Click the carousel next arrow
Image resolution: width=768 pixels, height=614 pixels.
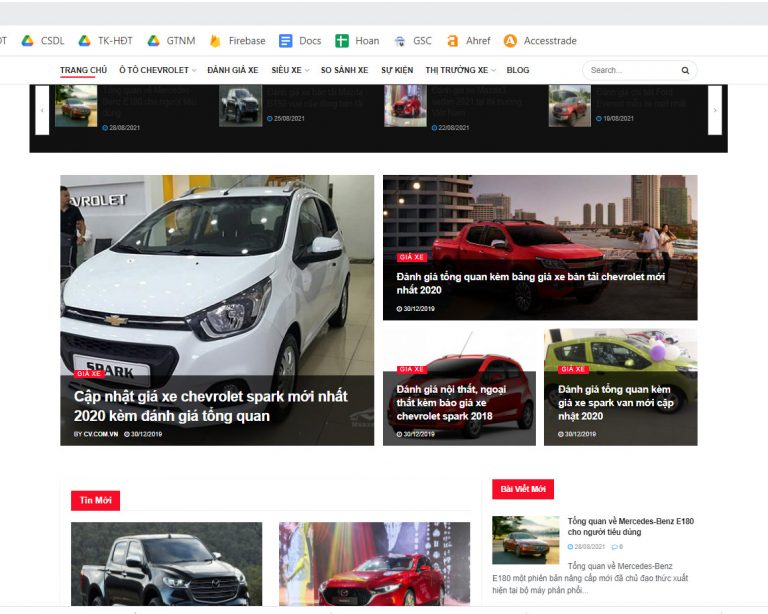click(x=715, y=110)
